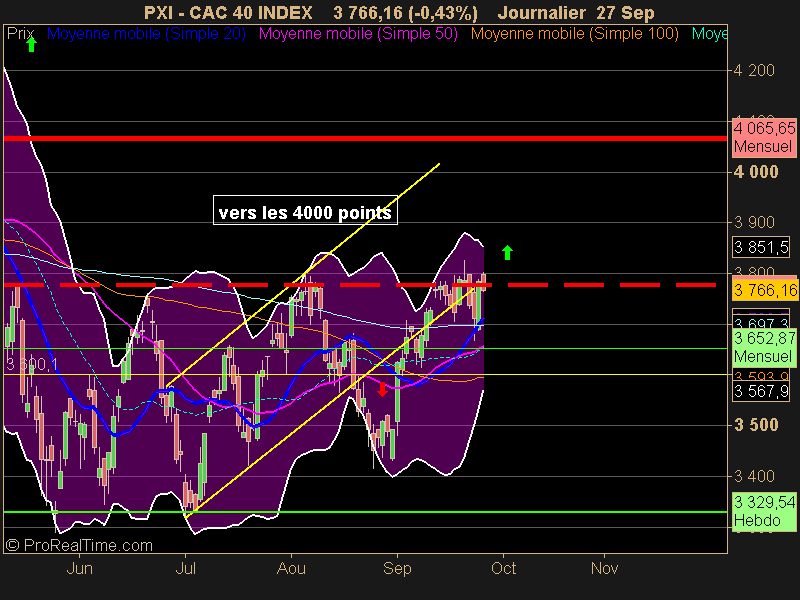Click the 3 900 axis value
The width and height of the screenshot is (800, 600).
(x=754, y=222)
